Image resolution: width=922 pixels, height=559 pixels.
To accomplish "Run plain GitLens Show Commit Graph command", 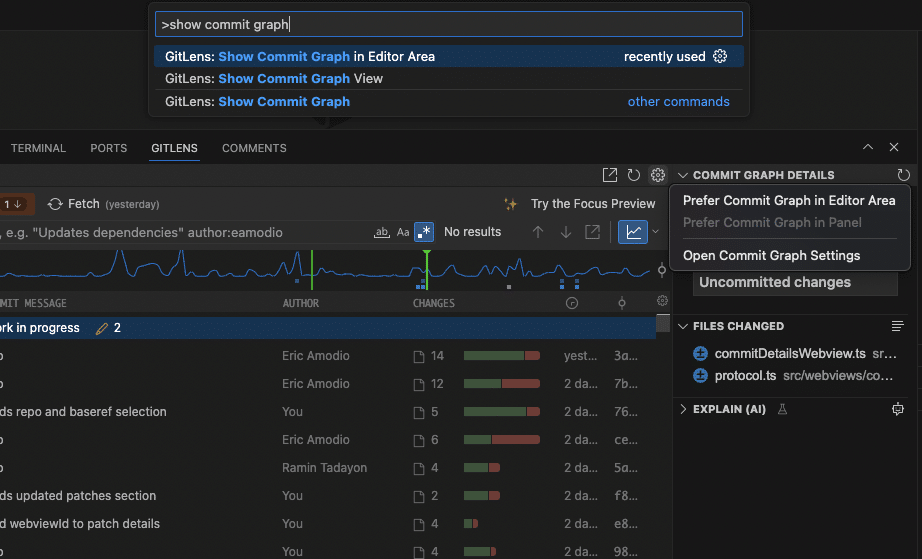I will 449,102.
